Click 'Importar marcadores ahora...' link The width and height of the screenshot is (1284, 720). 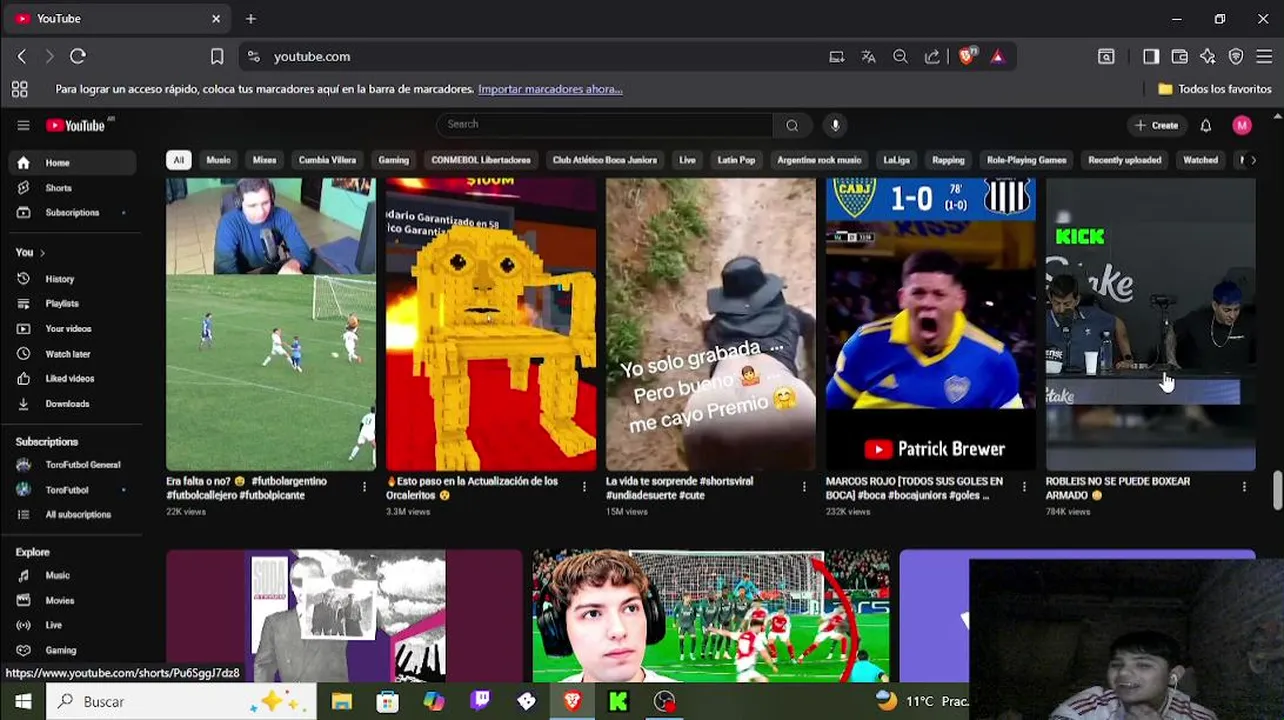550,89
